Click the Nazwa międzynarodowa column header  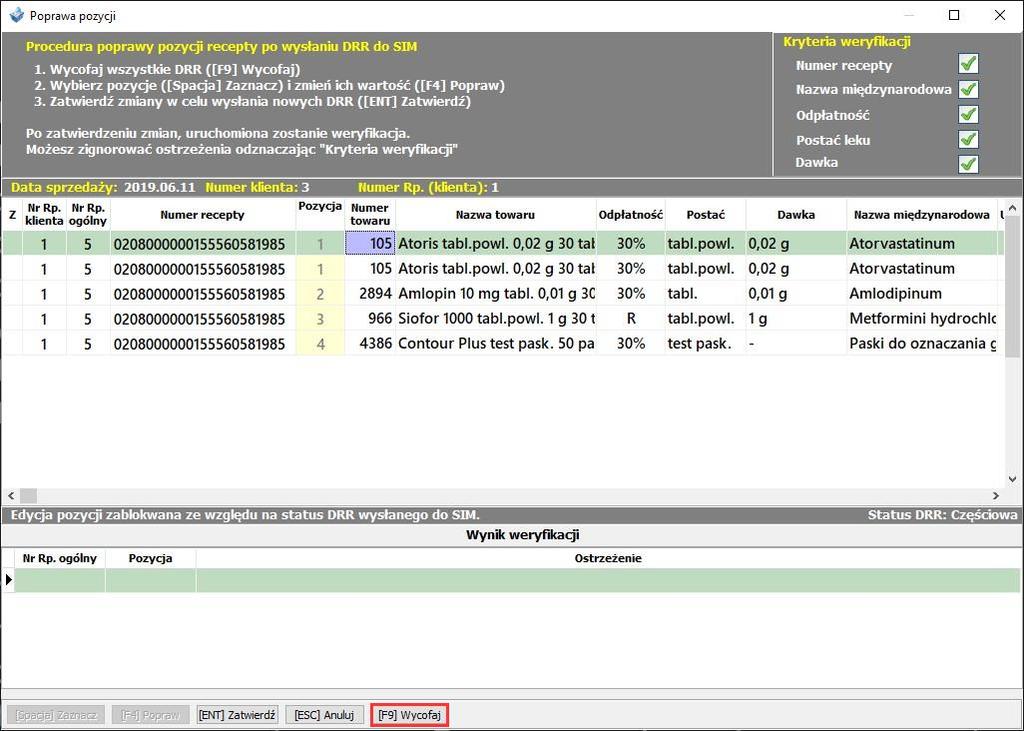tap(922, 215)
